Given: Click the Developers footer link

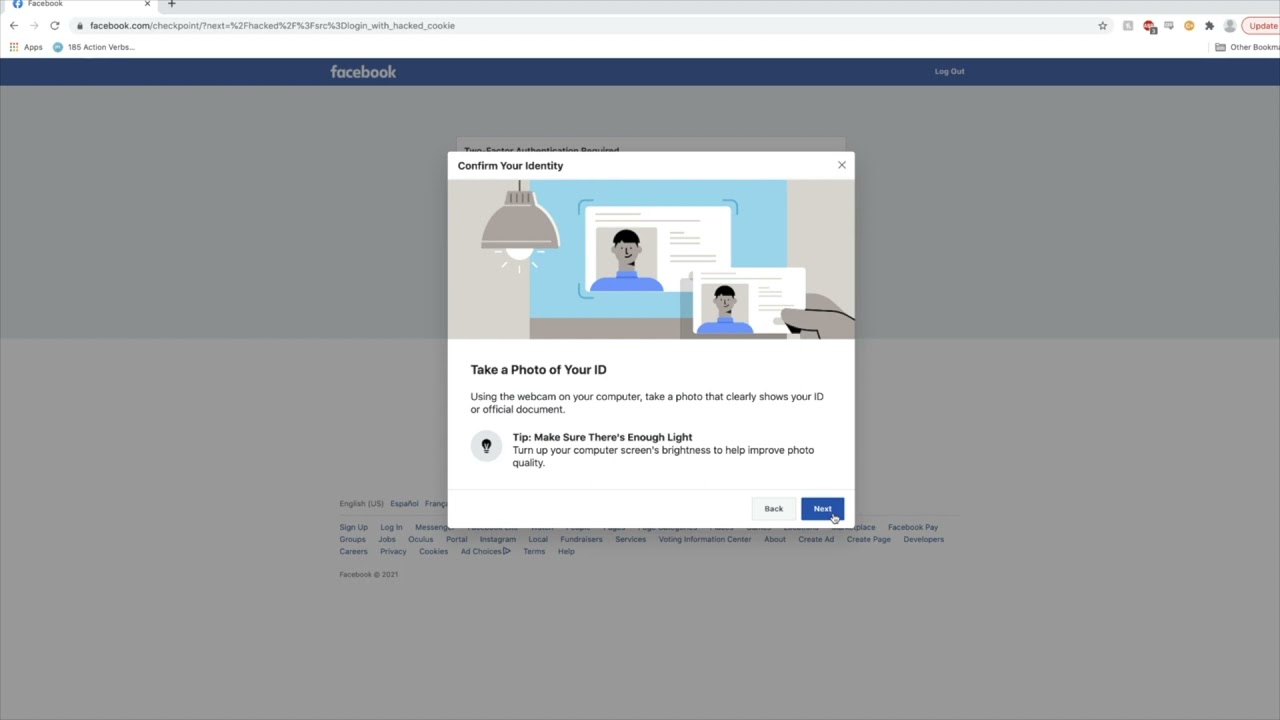Looking at the screenshot, I should click(x=923, y=539).
